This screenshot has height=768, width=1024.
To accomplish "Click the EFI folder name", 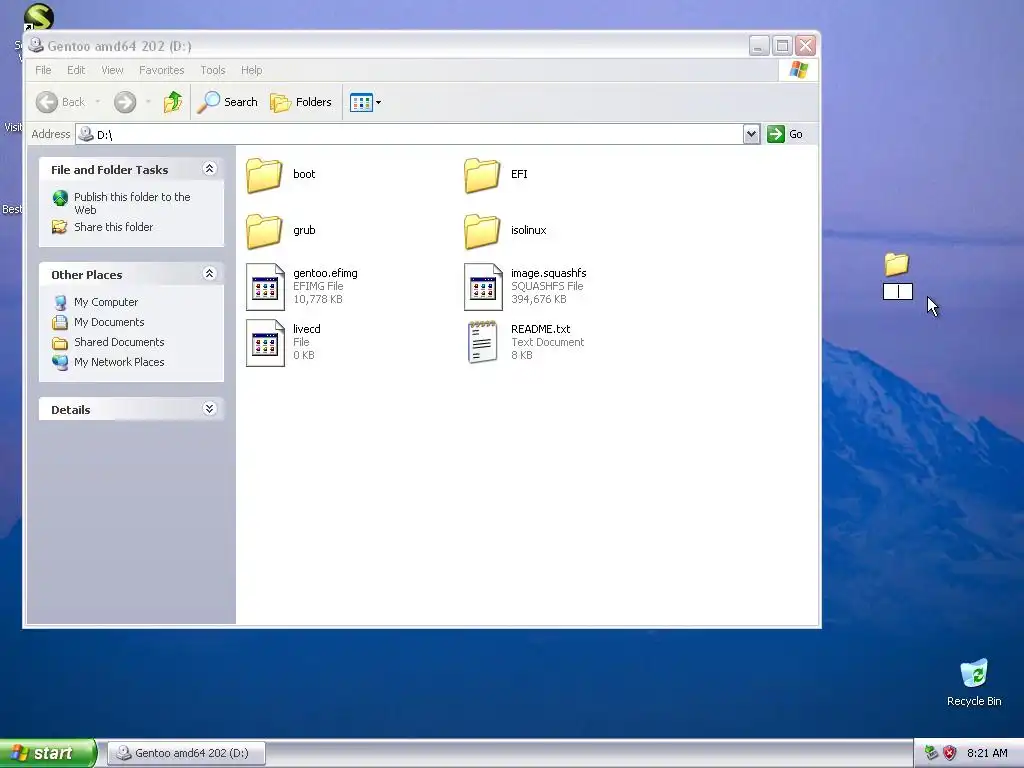I will coord(519,174).
